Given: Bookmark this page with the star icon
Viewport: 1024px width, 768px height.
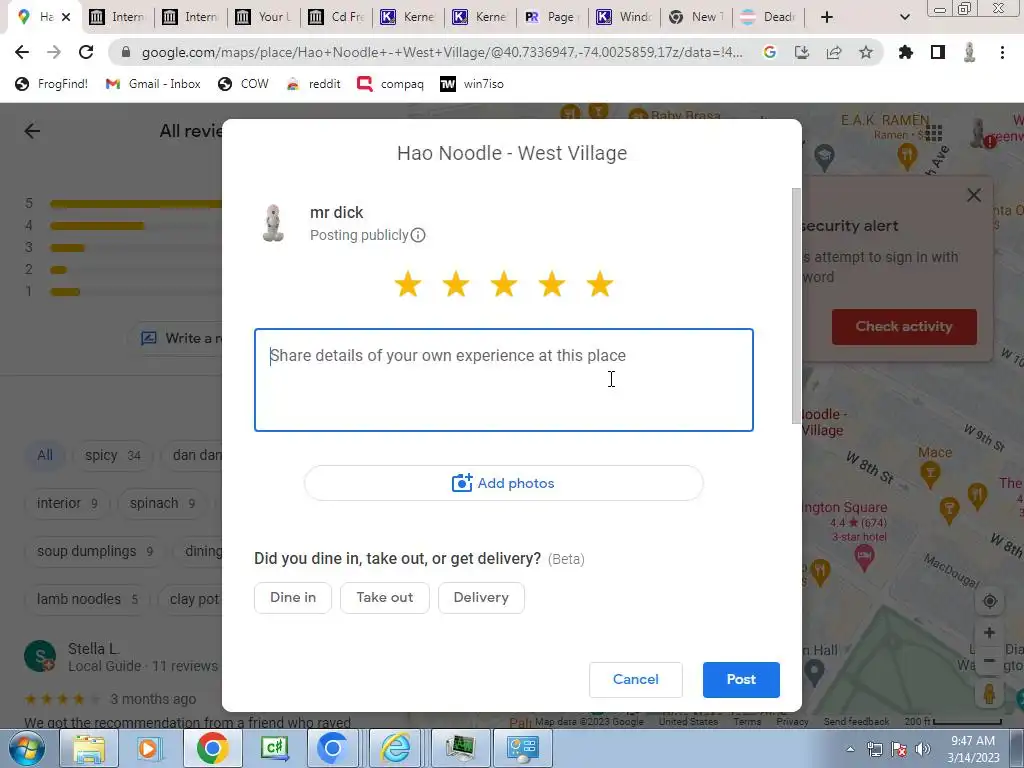Looking at the screenshot, I should (866, 52).
